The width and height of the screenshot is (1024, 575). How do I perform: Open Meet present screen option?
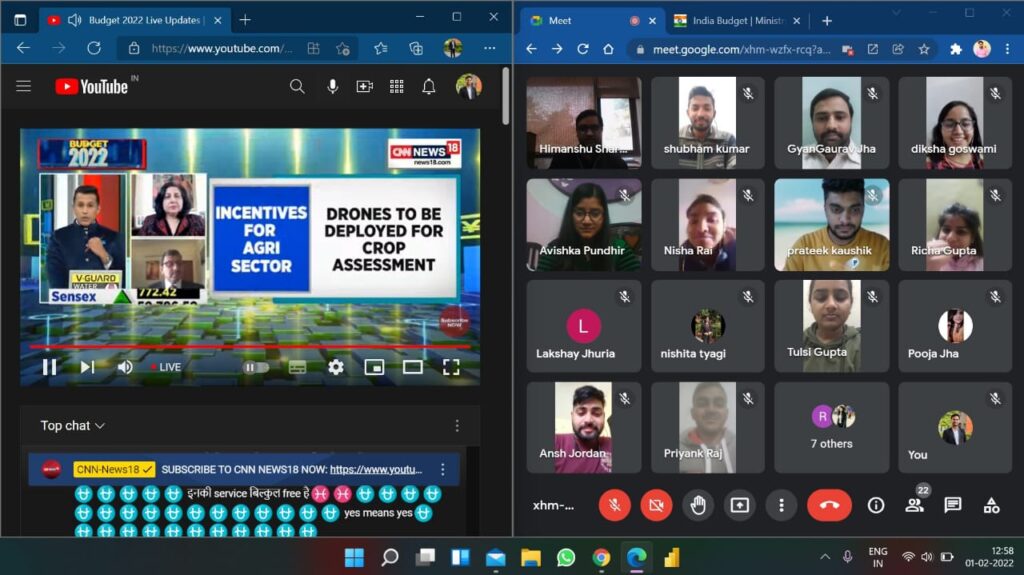pyautogui.click(x=740, y=505)
